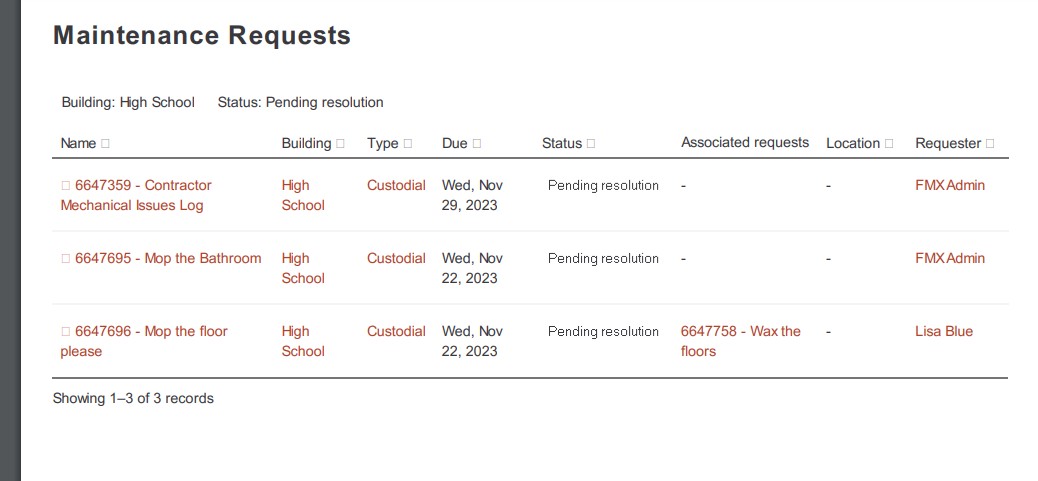Open 6647359 Contractor Mechanical Issues Log
The width and height of the screenshot is (1038, 481).
pos(136,195)
